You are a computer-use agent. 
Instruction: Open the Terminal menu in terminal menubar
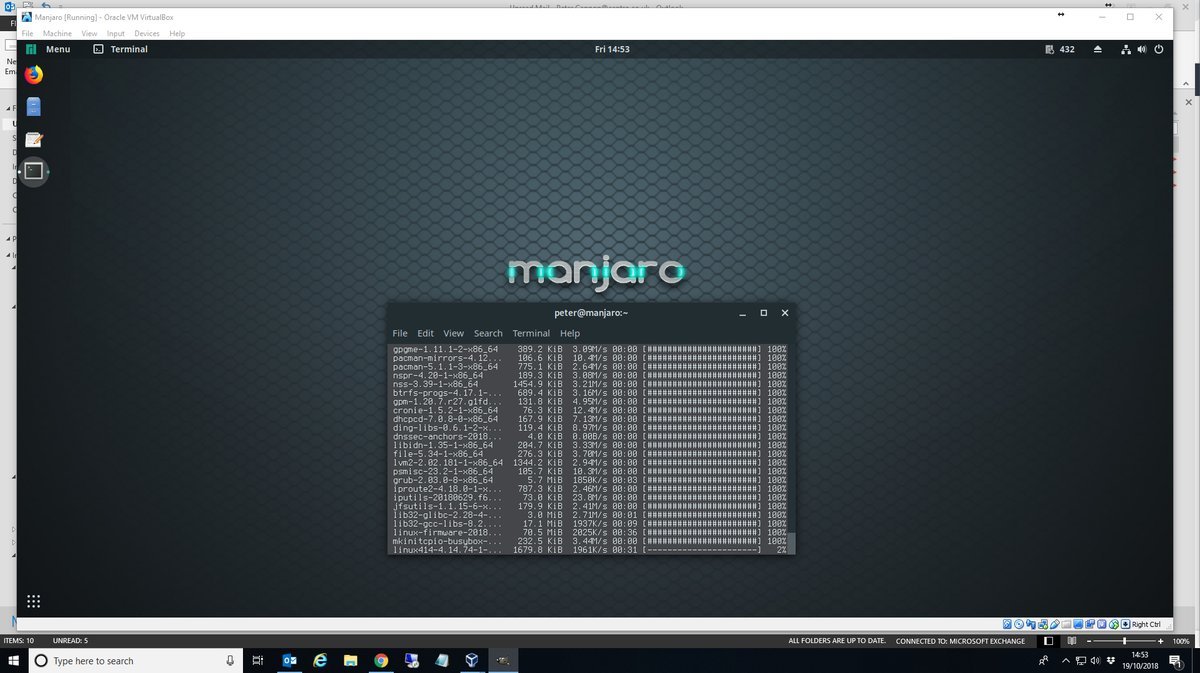pyautogui.click(x=531, y=333)
